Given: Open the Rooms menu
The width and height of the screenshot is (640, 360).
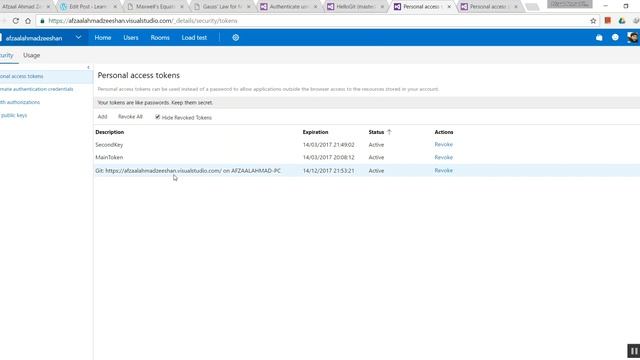Looking at the screenshot, I should click(160, 38).
